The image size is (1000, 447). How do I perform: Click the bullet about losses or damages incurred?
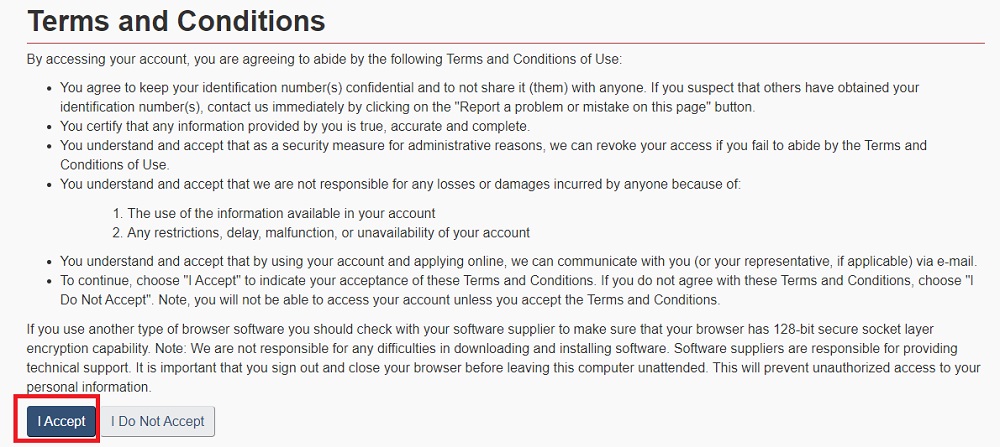click(x=401, y=184)
